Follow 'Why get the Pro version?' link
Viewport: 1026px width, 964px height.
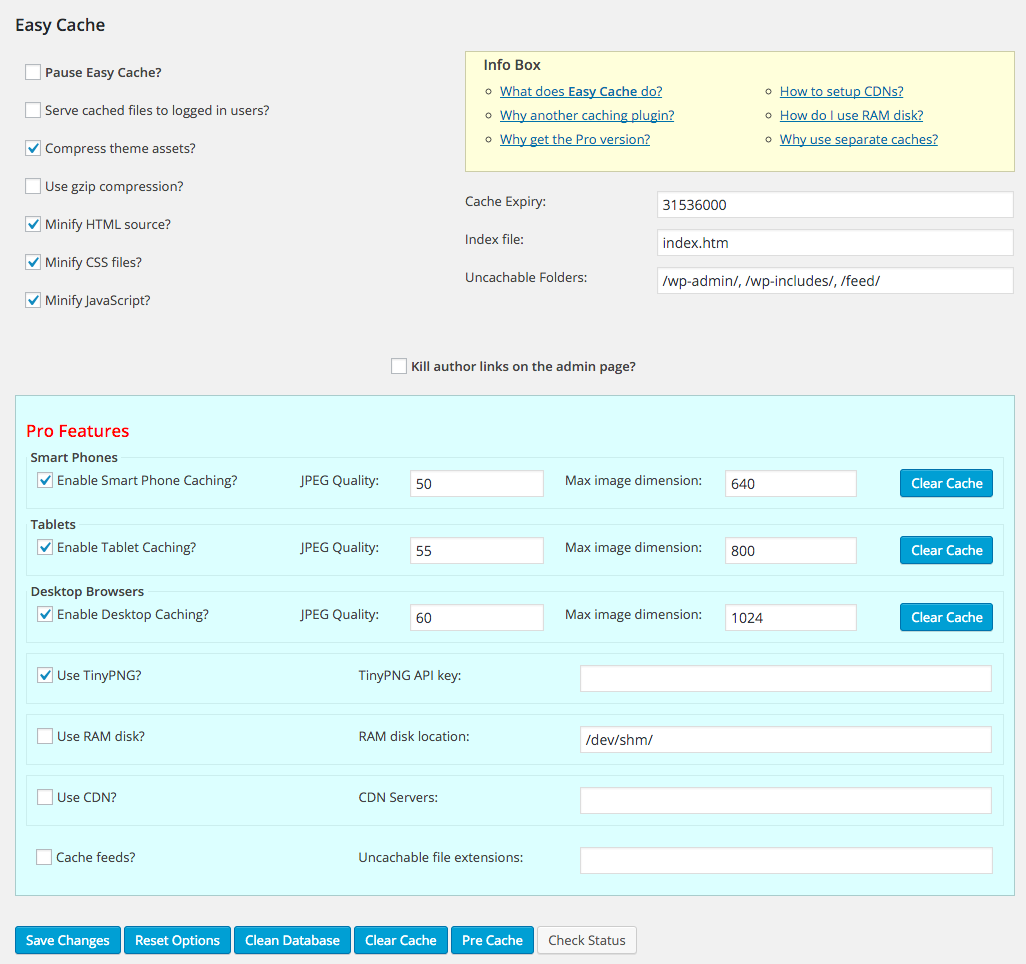575,139
